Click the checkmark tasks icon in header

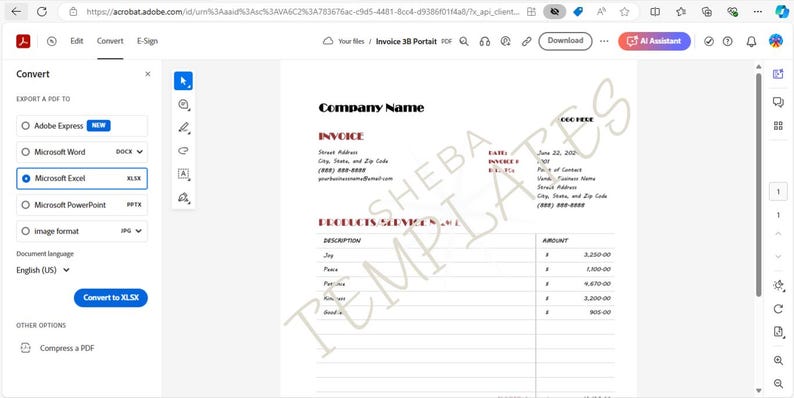[709, 42]
